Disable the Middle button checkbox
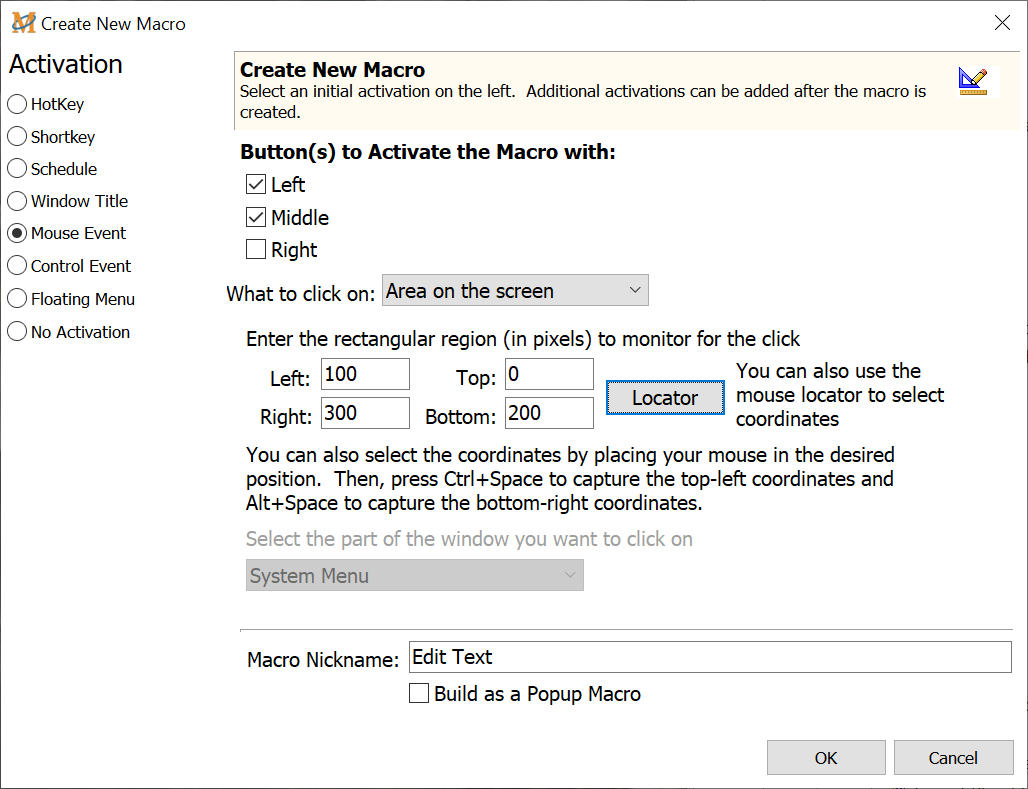1028x789 pixels. pos(256,218)
